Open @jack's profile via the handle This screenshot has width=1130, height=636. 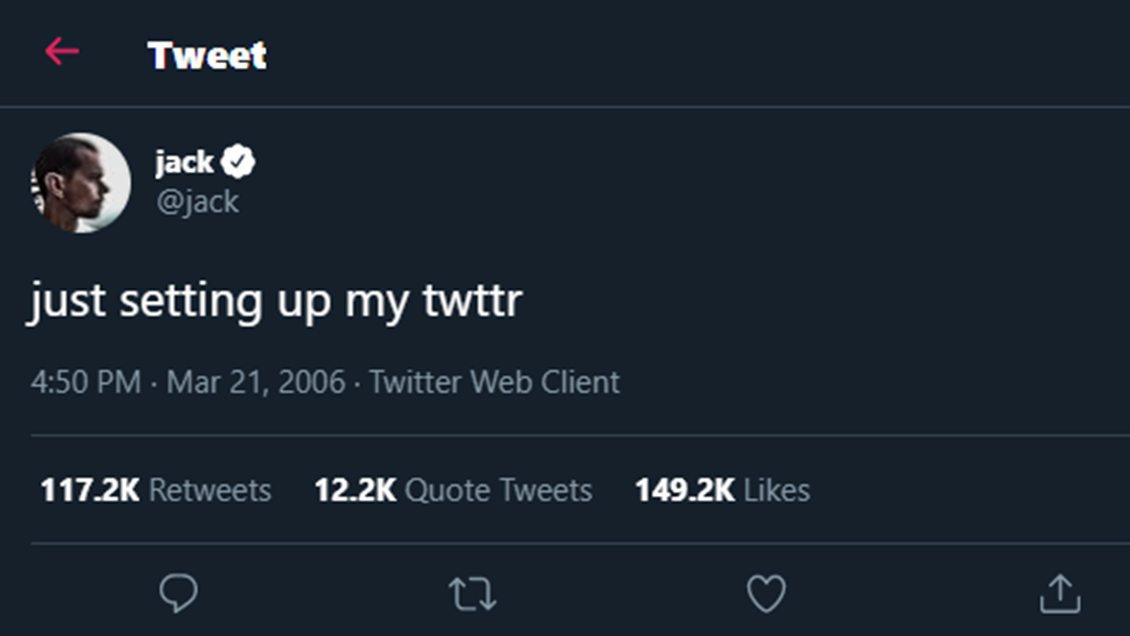click(x=196, y=201)
